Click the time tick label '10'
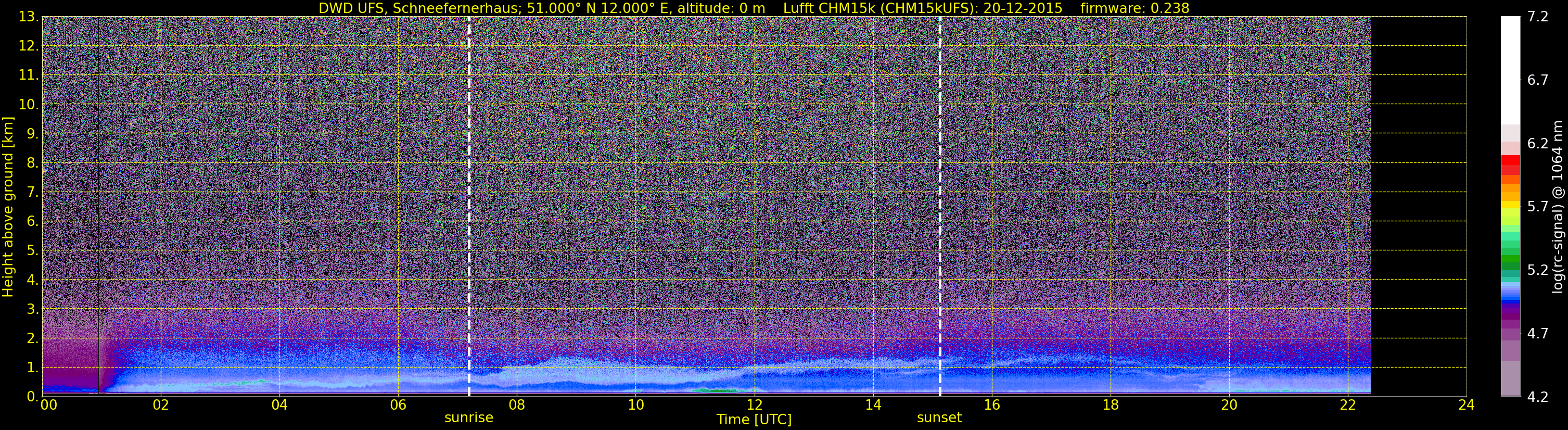 click(635, 405)
